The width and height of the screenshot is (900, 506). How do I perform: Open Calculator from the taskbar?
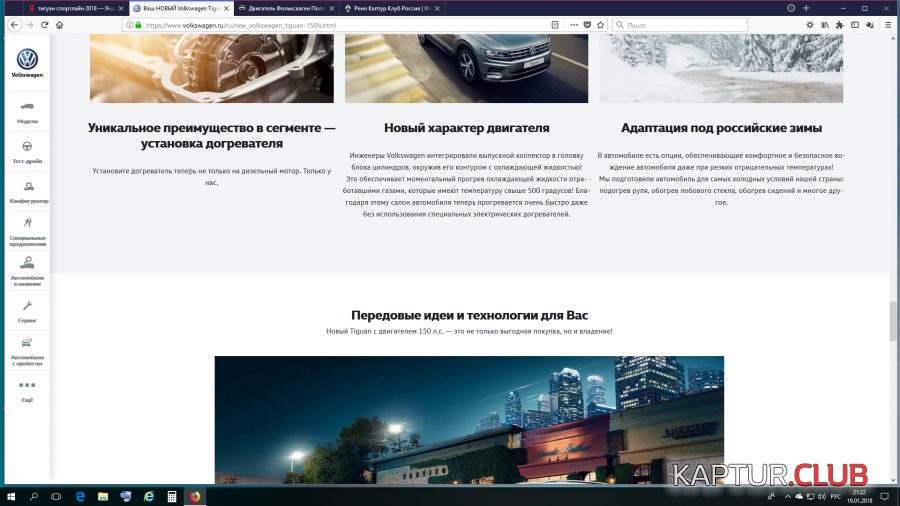click(172, 496)
